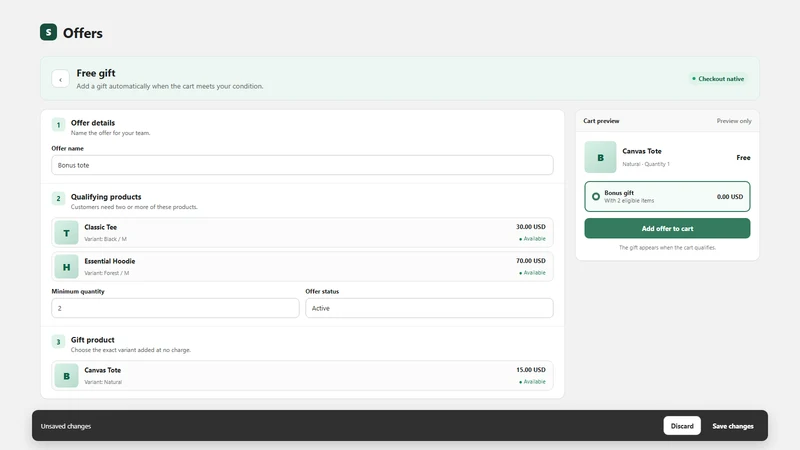Click the 30.00 USD price
800x450 pixels.
530,227
